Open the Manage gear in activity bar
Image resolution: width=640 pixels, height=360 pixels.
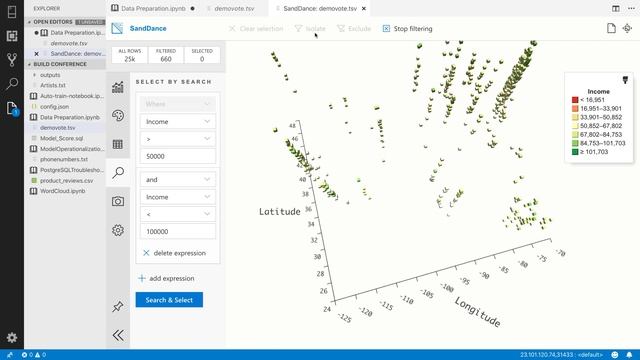(x=12, y=337)
